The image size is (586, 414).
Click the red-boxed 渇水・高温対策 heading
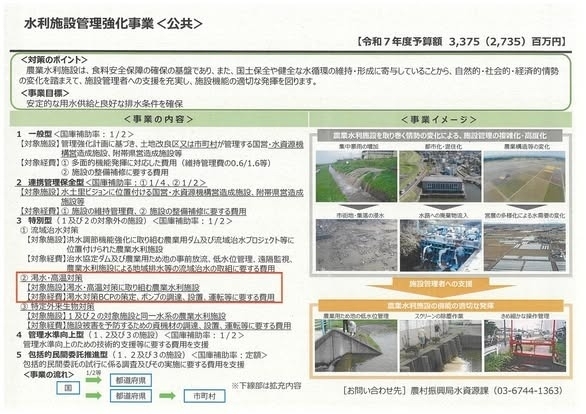tap(52, 278)
